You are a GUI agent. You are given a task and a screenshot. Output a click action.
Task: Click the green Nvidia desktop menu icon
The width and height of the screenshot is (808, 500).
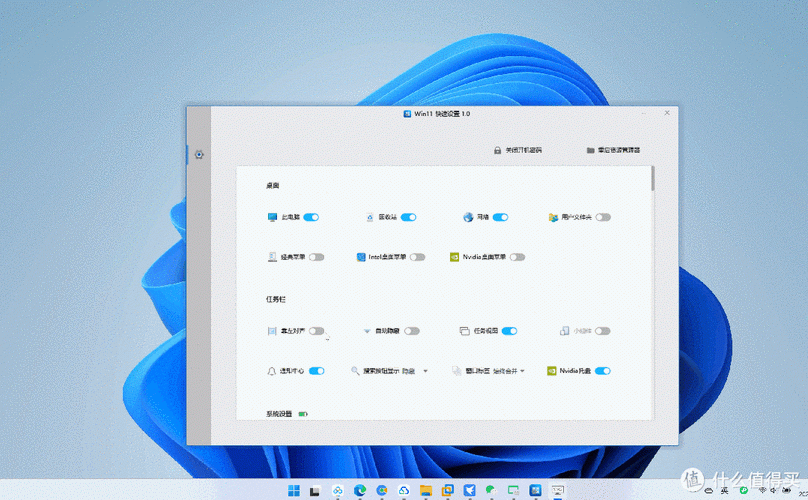coord(455,257)
